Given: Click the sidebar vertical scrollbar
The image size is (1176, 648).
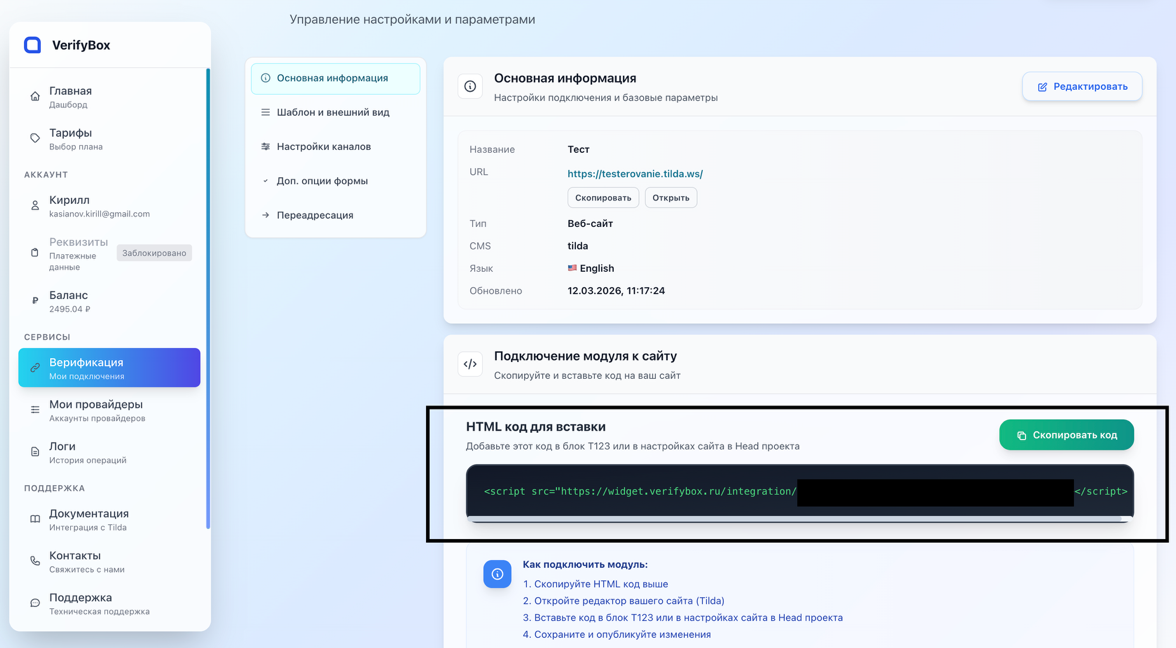Looking at the screenshot, I should pos(208,298).
